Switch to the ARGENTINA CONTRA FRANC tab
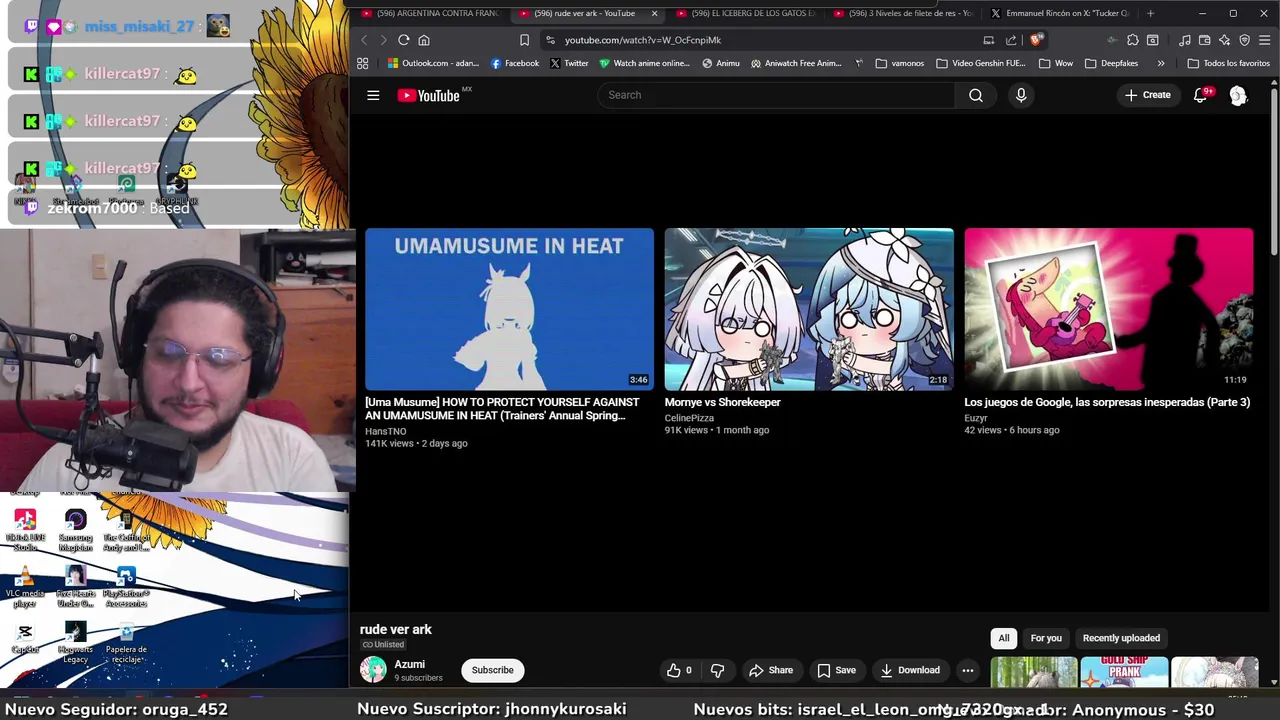The height and width of the screenshot is (720, 1280). pyautogui.click(x=430, y=13)
